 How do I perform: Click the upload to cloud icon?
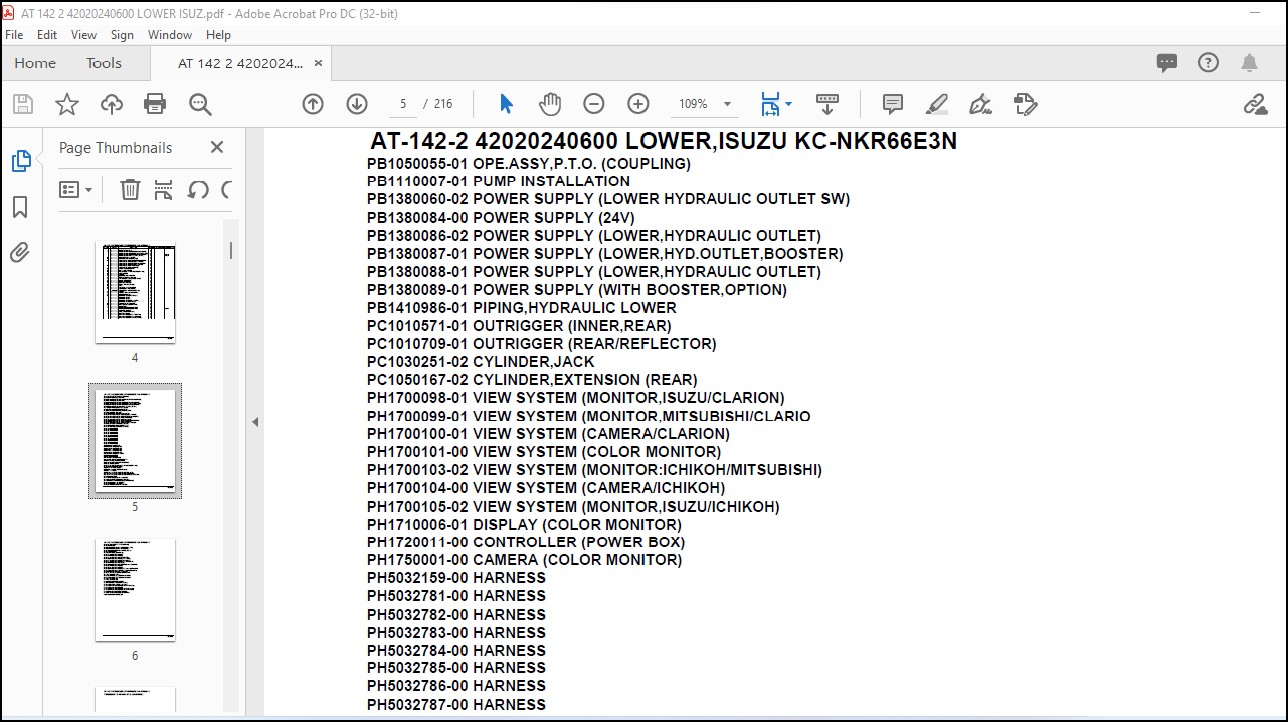[x=112, y=104]
